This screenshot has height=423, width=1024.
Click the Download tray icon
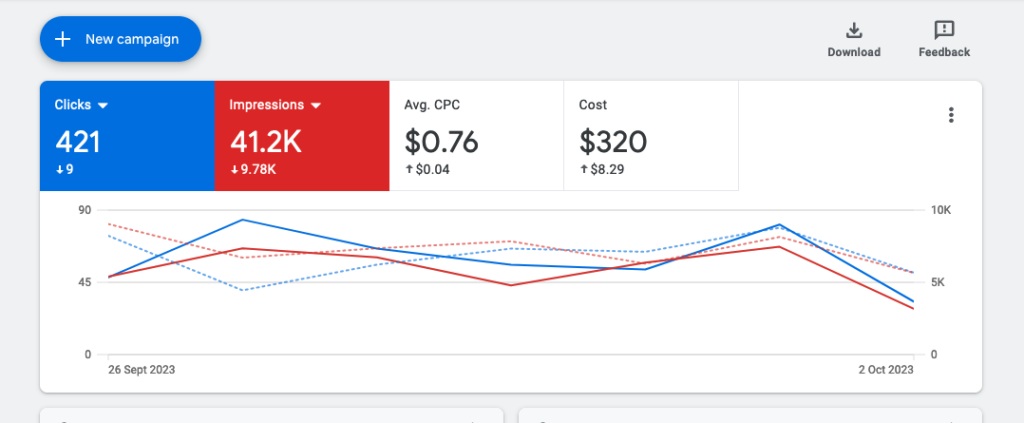pos(854,30)
